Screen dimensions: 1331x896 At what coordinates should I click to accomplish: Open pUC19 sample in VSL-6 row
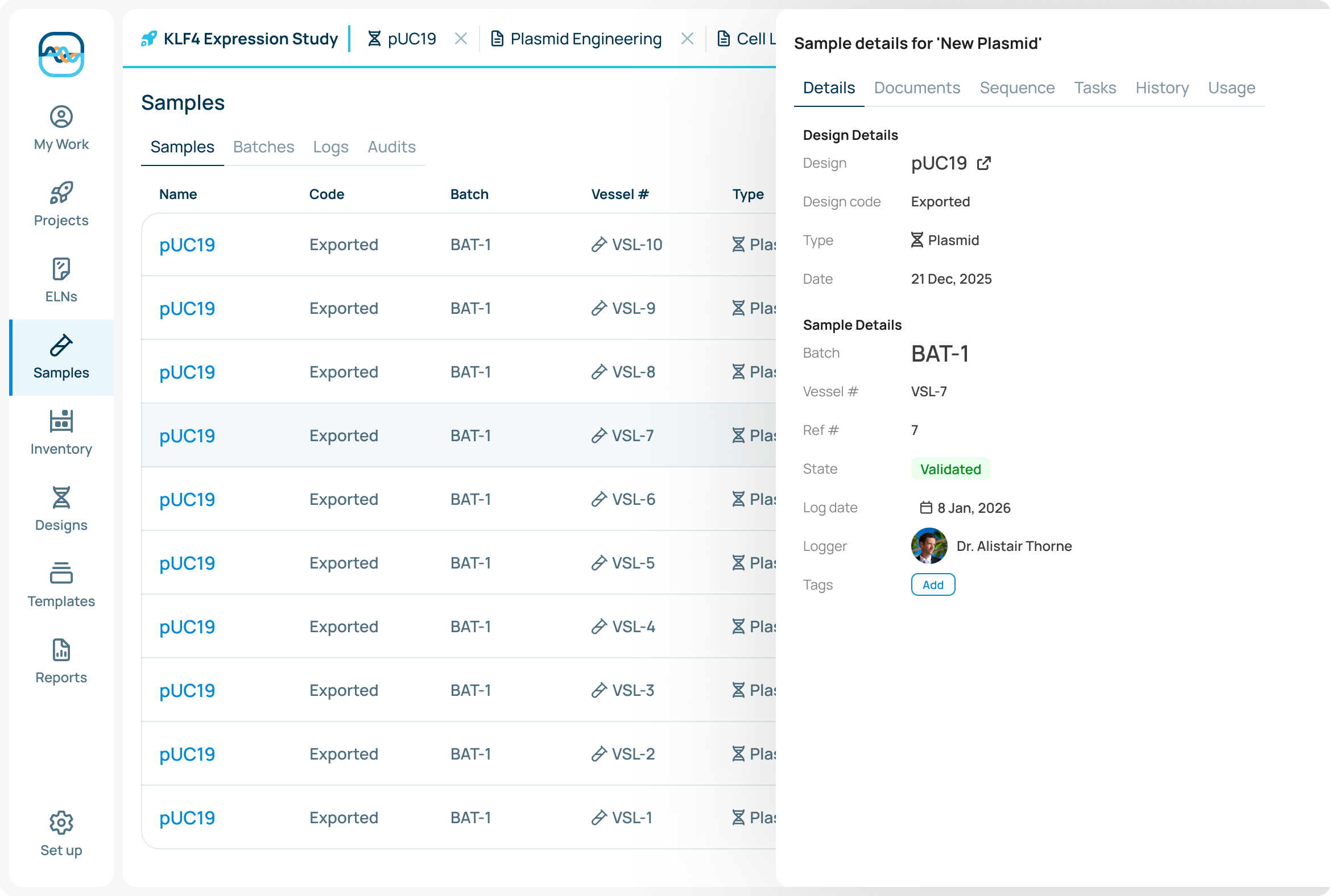pos(187,499)
